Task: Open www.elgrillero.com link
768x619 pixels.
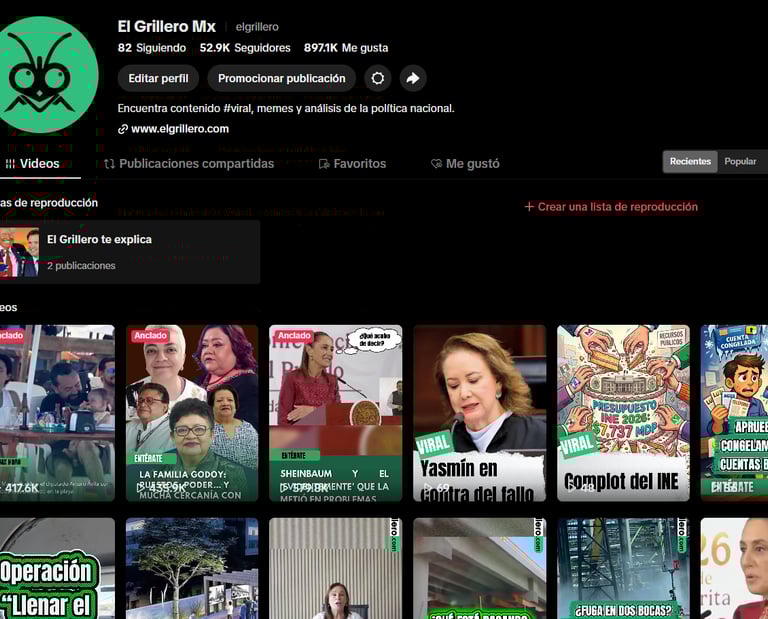Action: click(180, 129)
